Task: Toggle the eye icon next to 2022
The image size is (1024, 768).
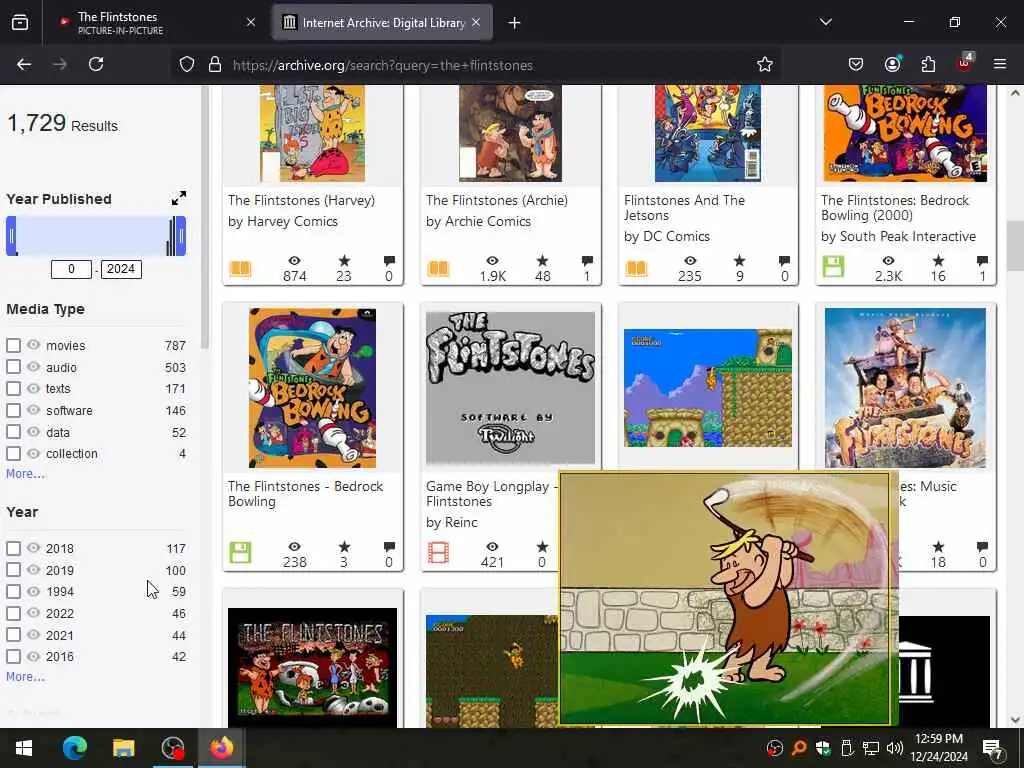Action: point(33,613)
